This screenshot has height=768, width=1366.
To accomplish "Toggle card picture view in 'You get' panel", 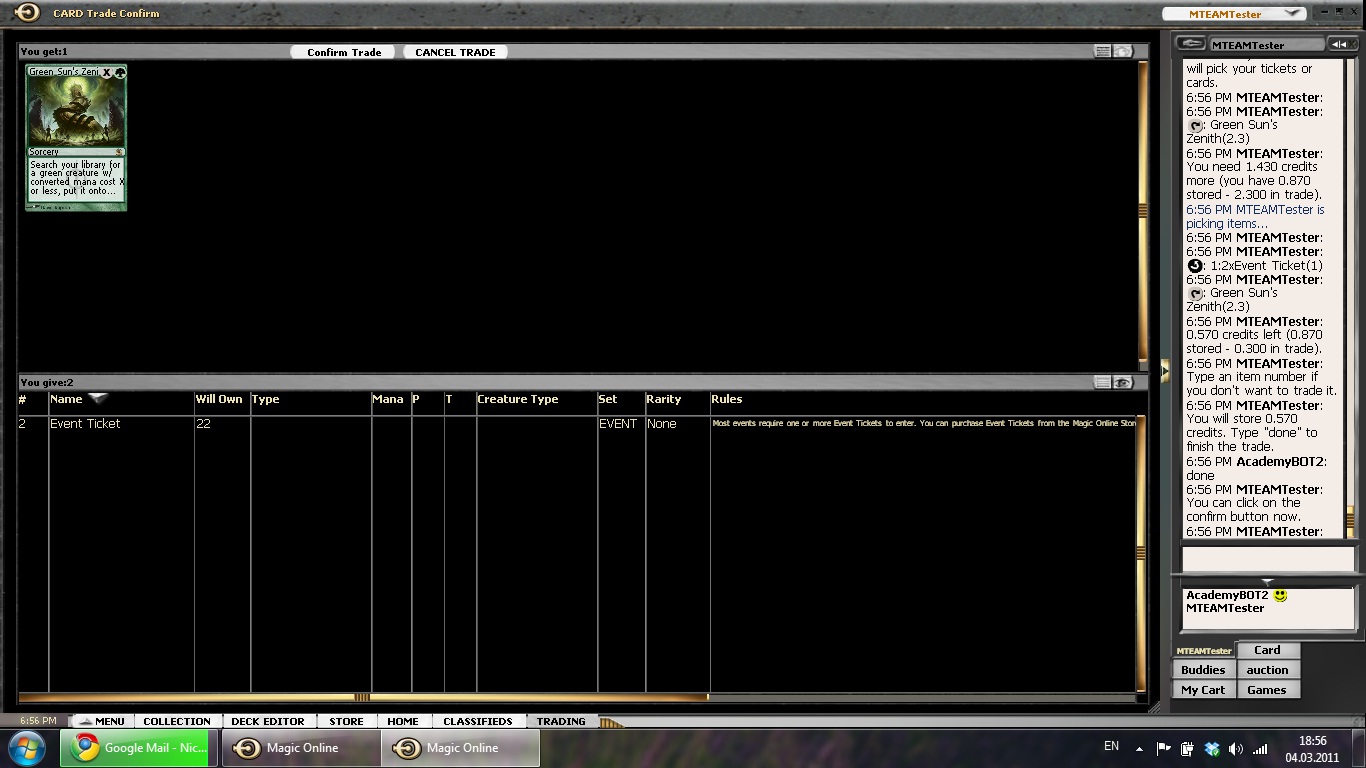I will (1123, 51).
